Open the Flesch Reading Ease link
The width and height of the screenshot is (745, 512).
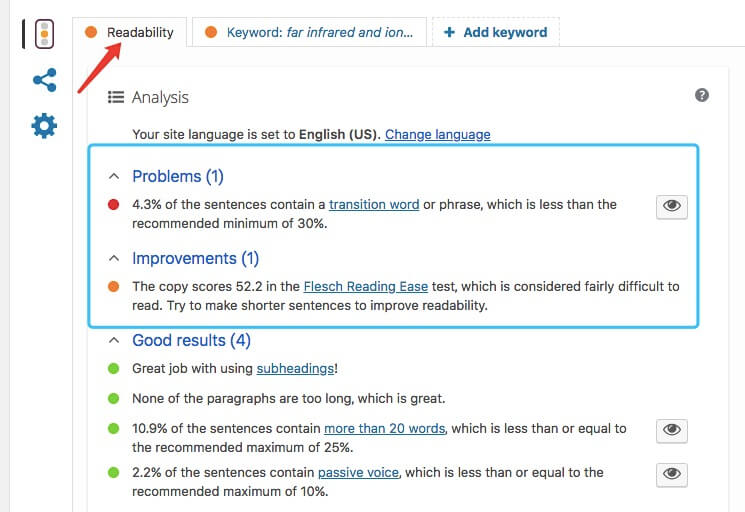(366, 286)
